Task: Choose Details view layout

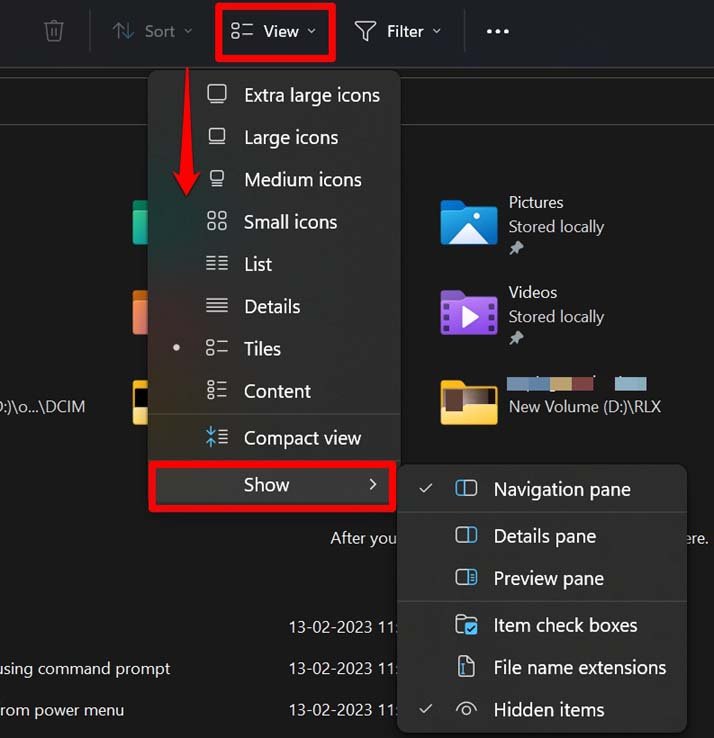Action: click(271, 306)
